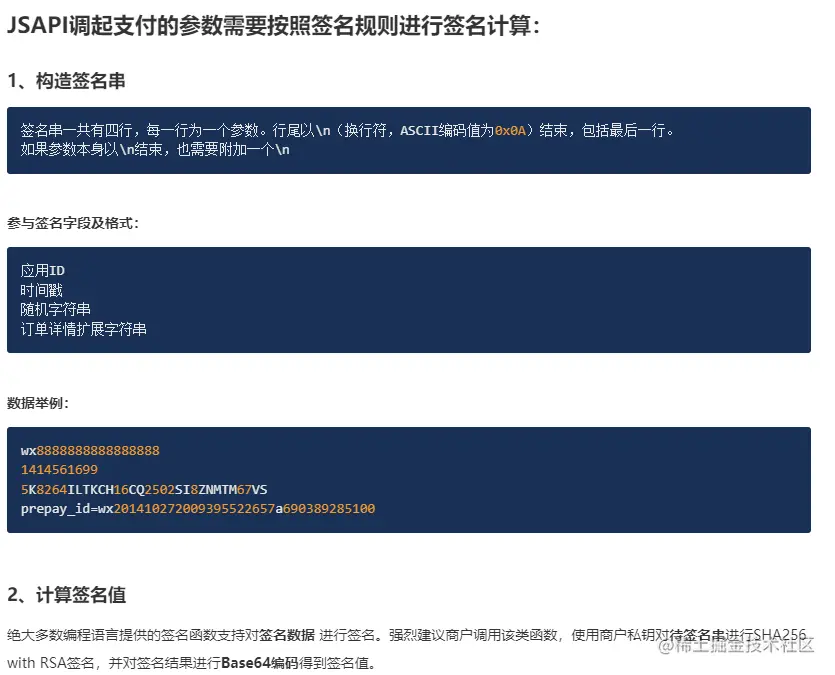Click the orange 0x0A value

coord(510,130)
